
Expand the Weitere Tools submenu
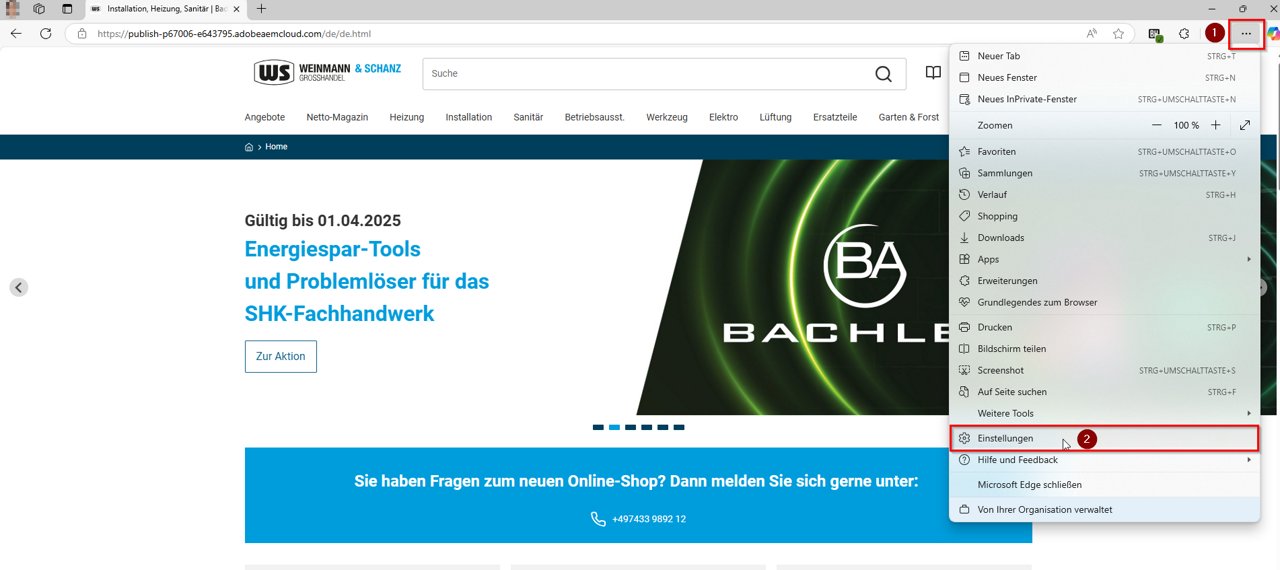pos(1249,413)
